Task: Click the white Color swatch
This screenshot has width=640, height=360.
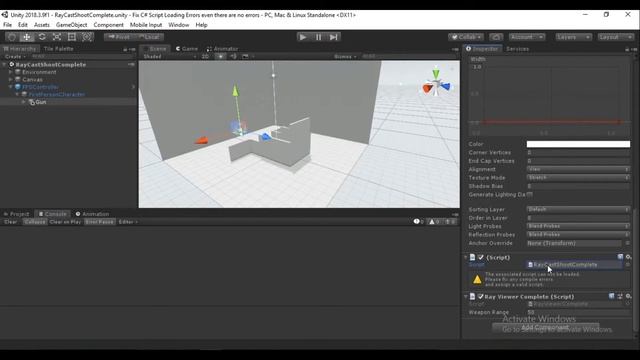Action: (578, 144)
